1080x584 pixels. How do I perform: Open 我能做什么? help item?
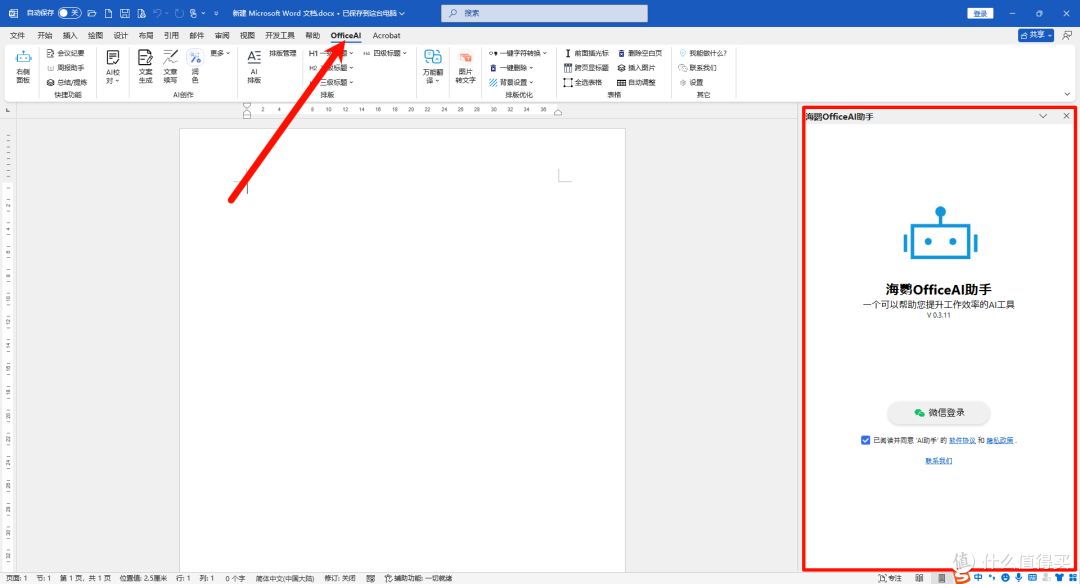pos(703,53)
